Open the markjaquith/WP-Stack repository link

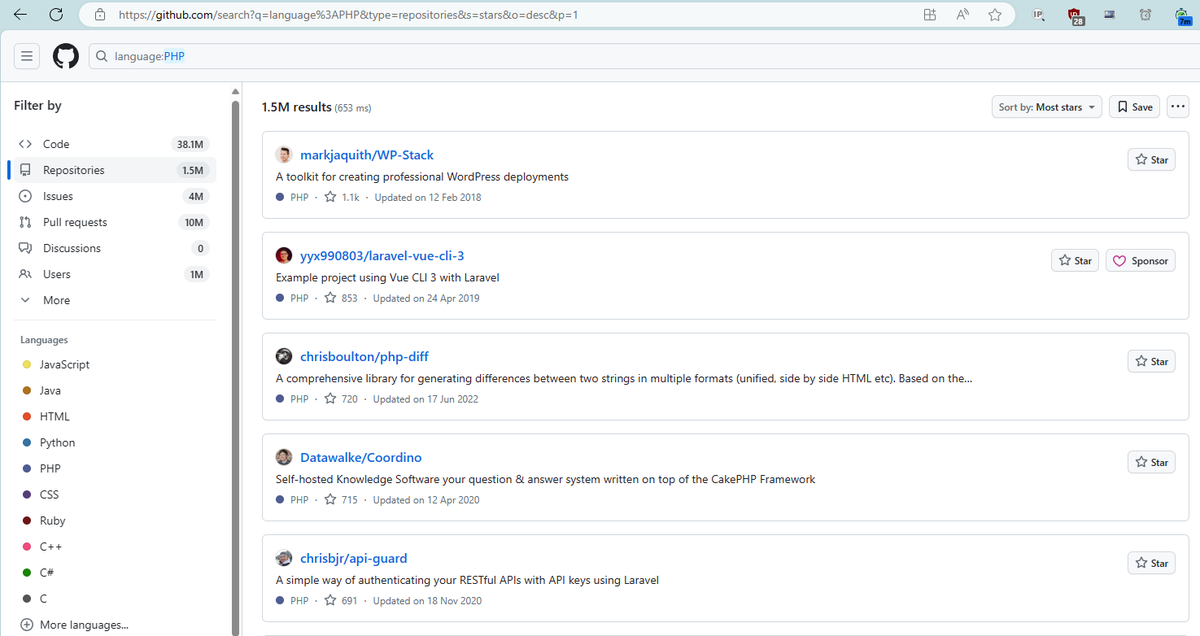(367, 155)
